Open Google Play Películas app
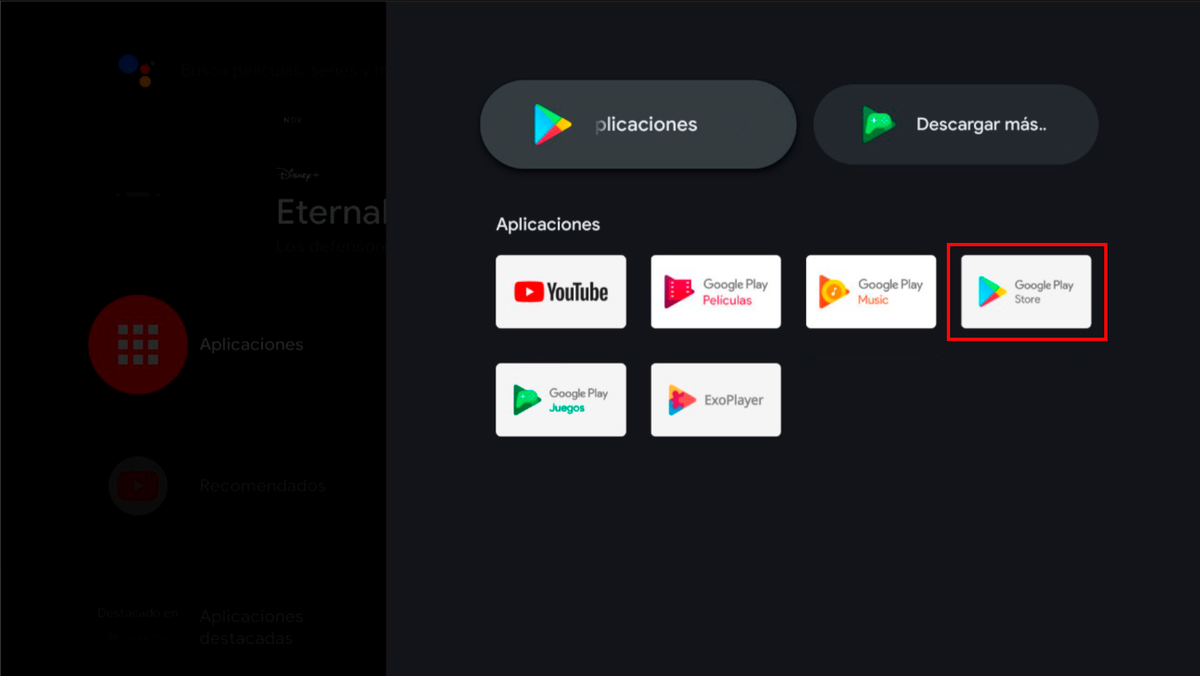Image resolution: width=1200 pixels, height=676 pixels. 716,292
